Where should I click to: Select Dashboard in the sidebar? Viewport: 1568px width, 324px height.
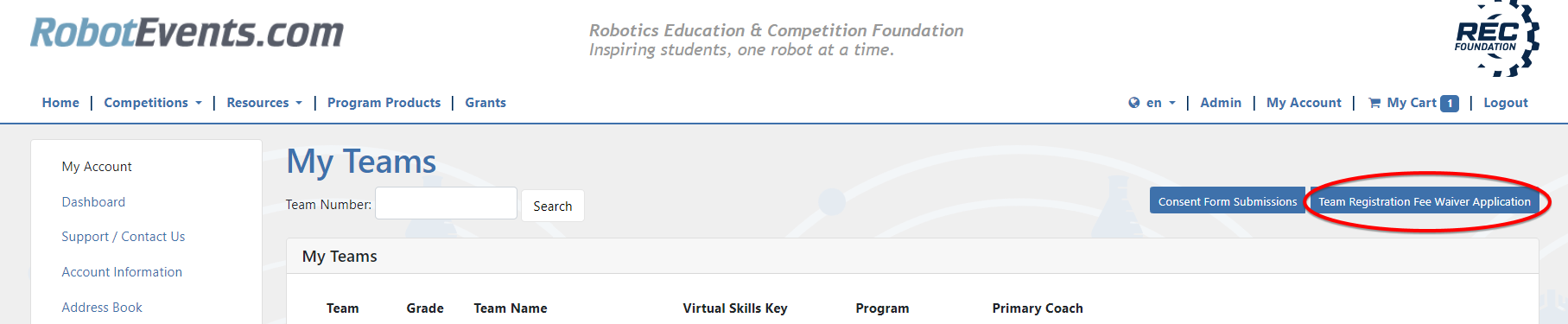(93, 202)
